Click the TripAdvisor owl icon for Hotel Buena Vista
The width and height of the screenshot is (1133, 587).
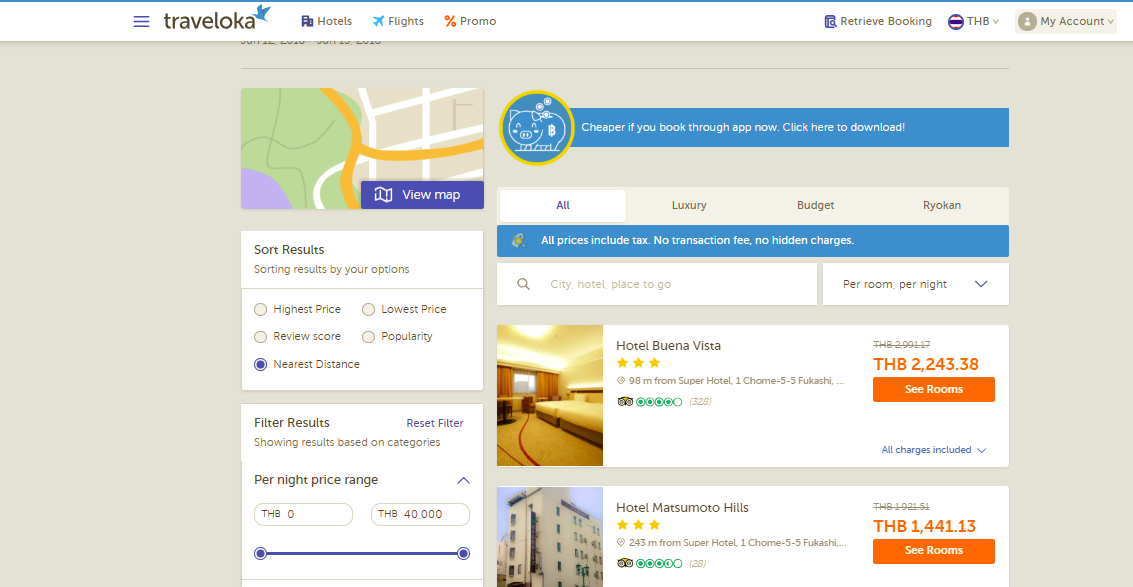(625, 402)
